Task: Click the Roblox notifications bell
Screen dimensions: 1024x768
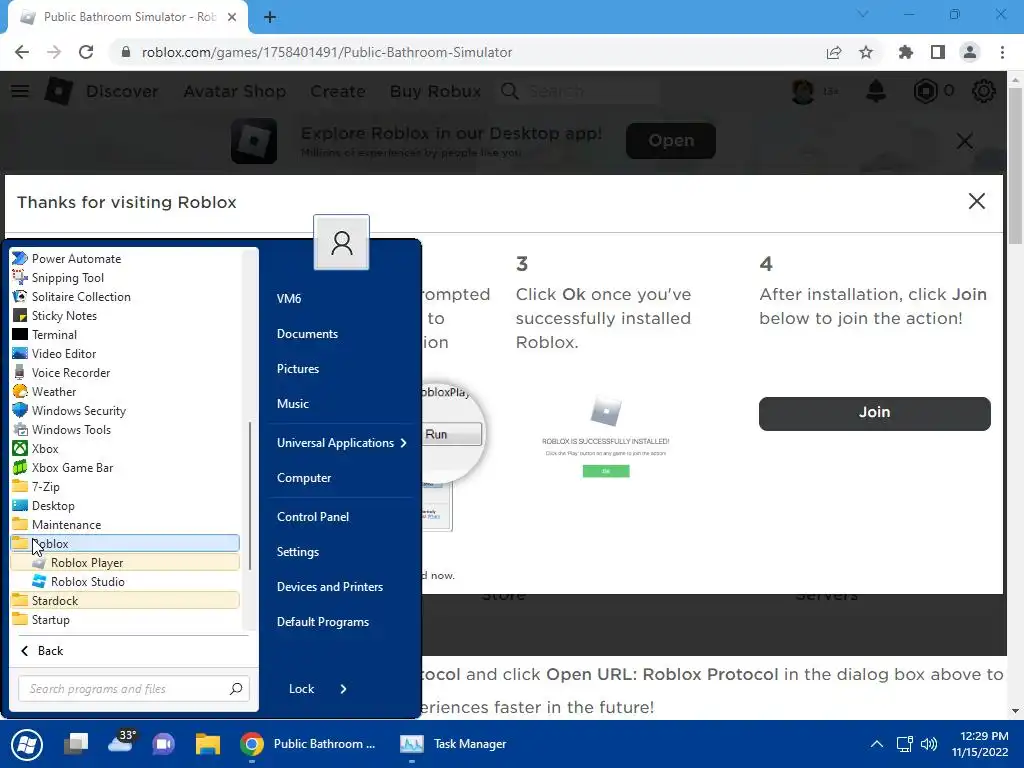Action: (x=876, y=91)
